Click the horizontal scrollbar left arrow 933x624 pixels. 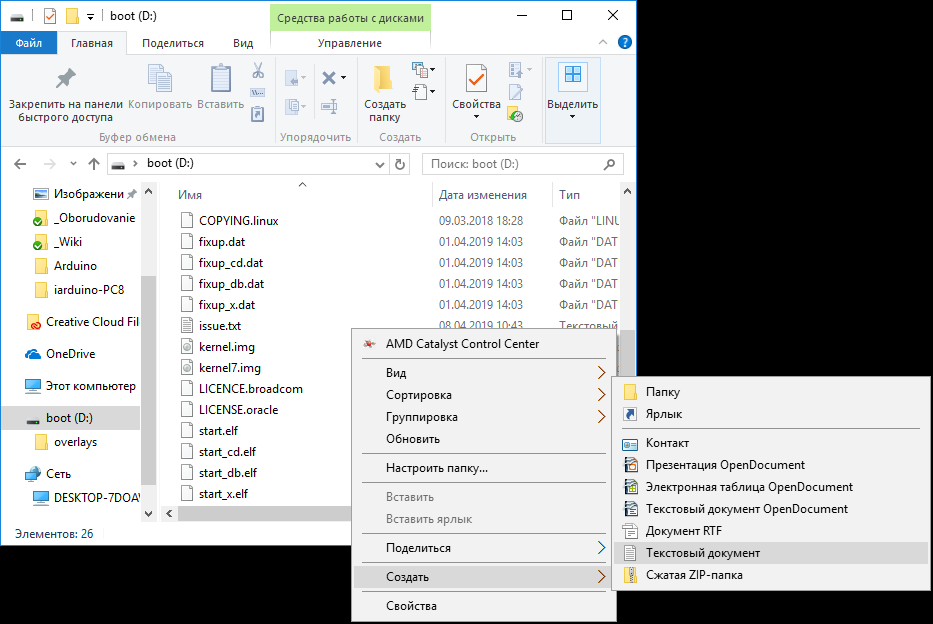click(x=170, y=513)
